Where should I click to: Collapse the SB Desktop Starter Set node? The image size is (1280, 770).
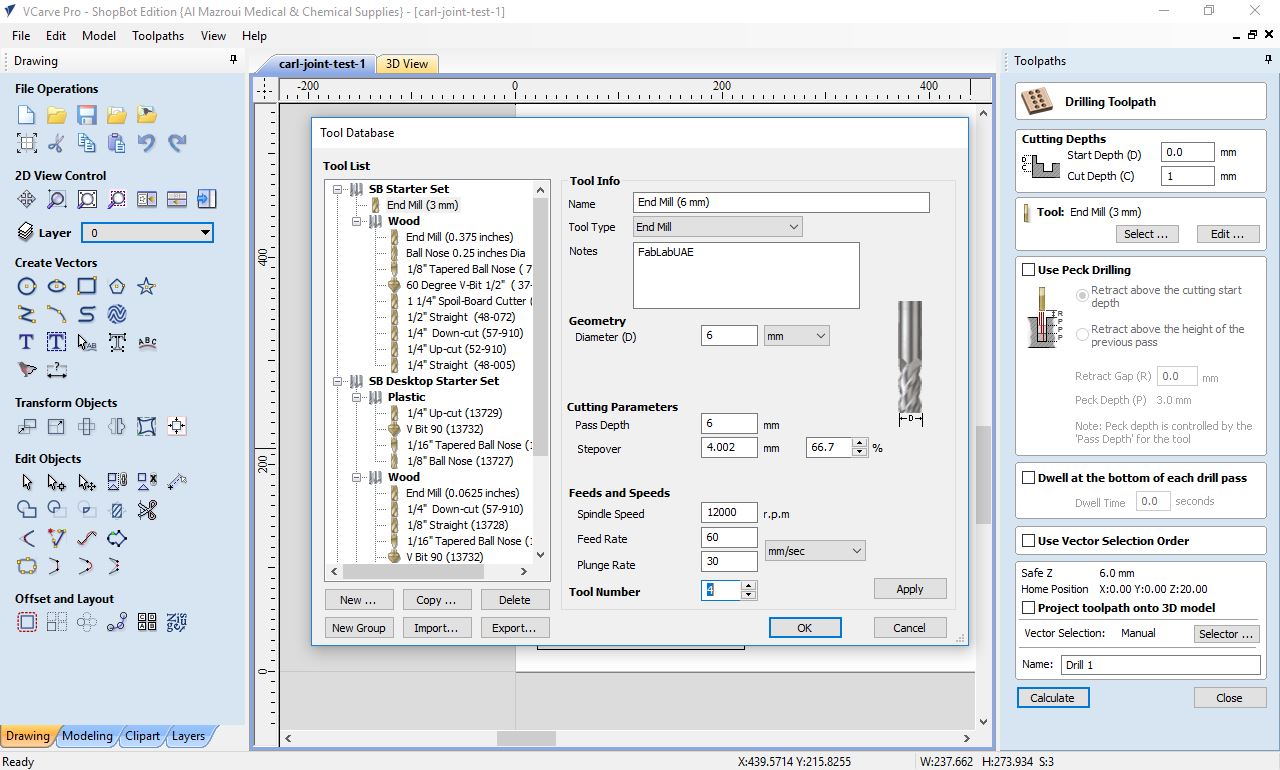click(x=339, y=381)
